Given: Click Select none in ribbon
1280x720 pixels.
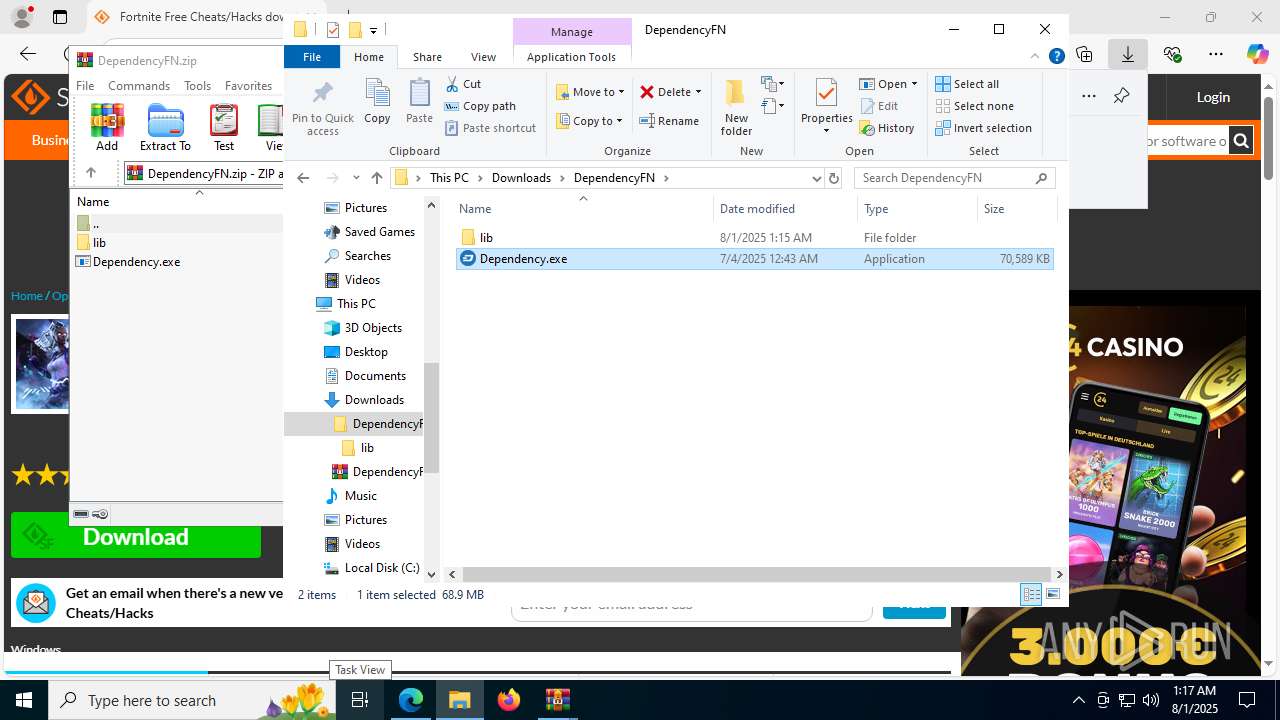Looking at the screenshot, I should (x=974, y=106).
